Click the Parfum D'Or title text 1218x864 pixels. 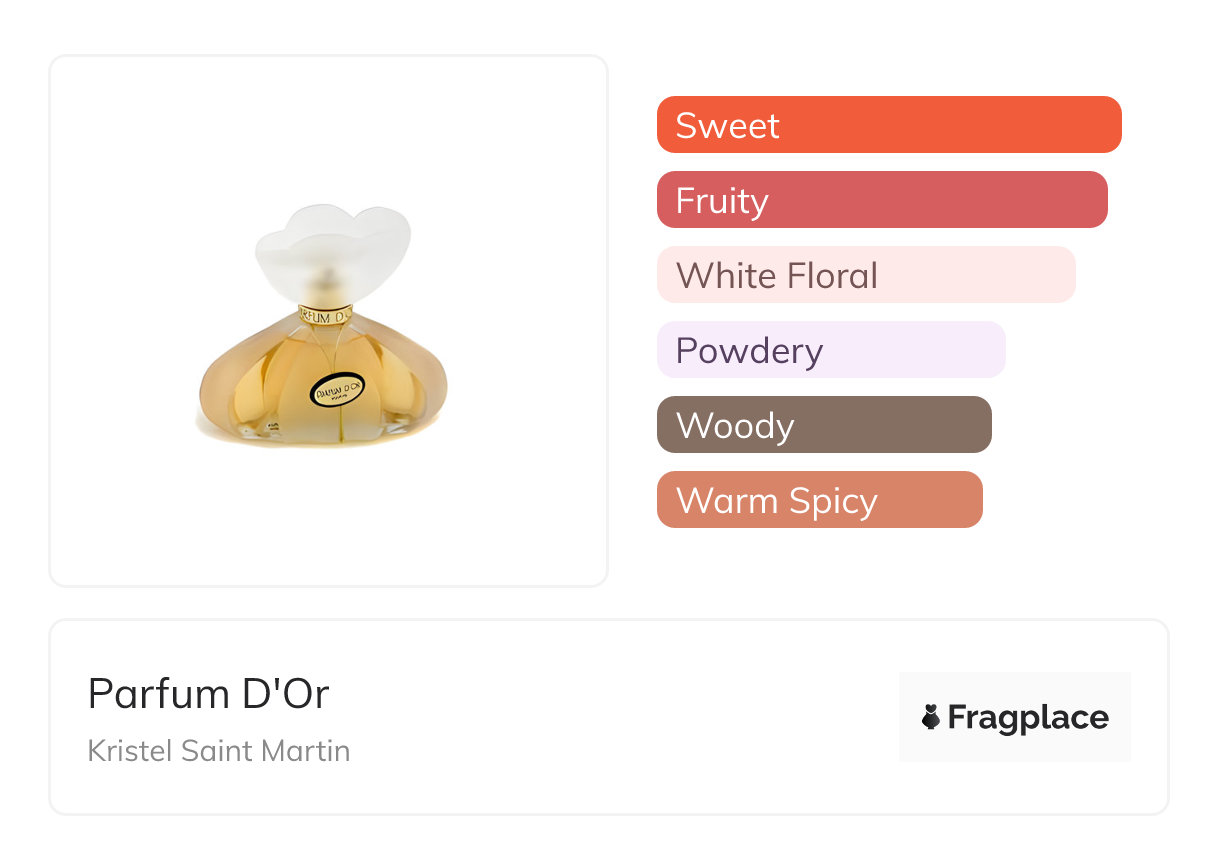coord(208,693)
